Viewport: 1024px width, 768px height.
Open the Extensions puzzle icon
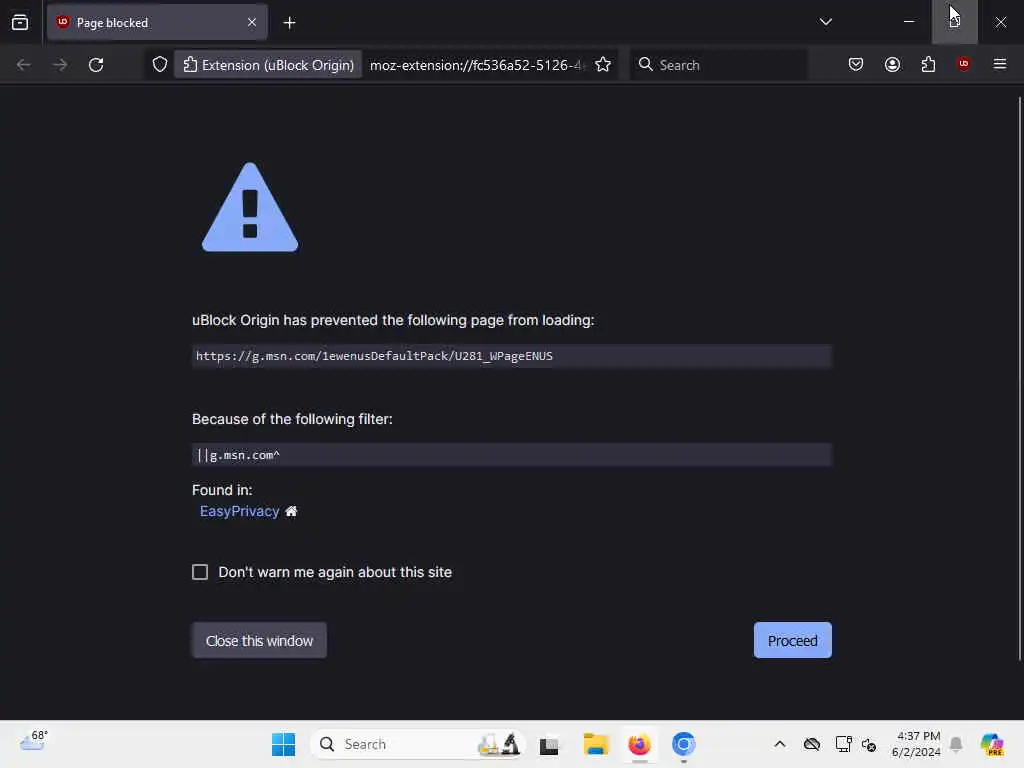(928, 64)
